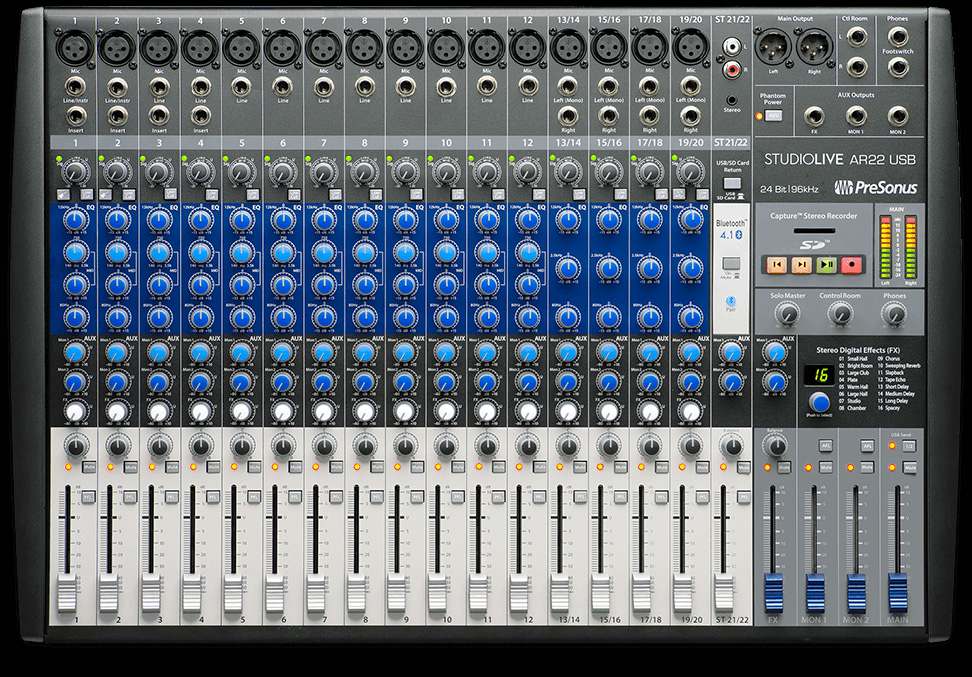This screenshot has height=677, width=972.
Task: Click the channel 1 XLR mic input
Action: pyautogui.click(x=76, y=48)
